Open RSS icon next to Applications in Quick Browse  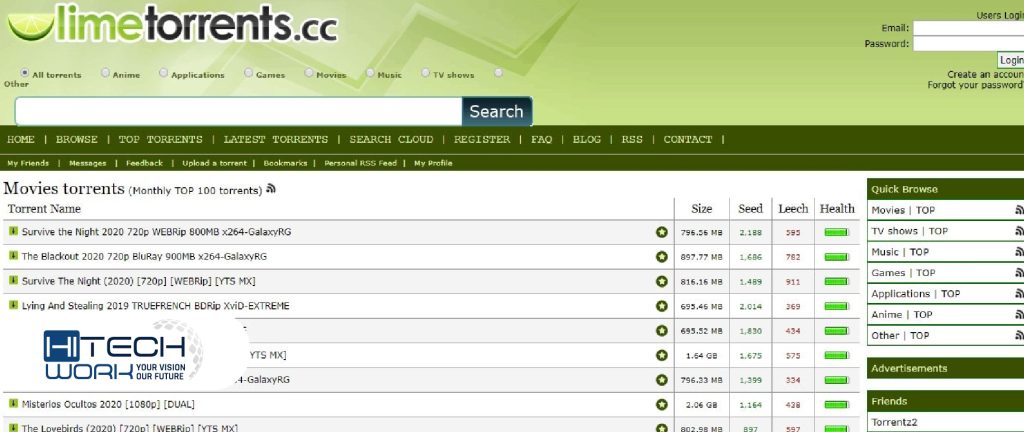coord(1019,294)
